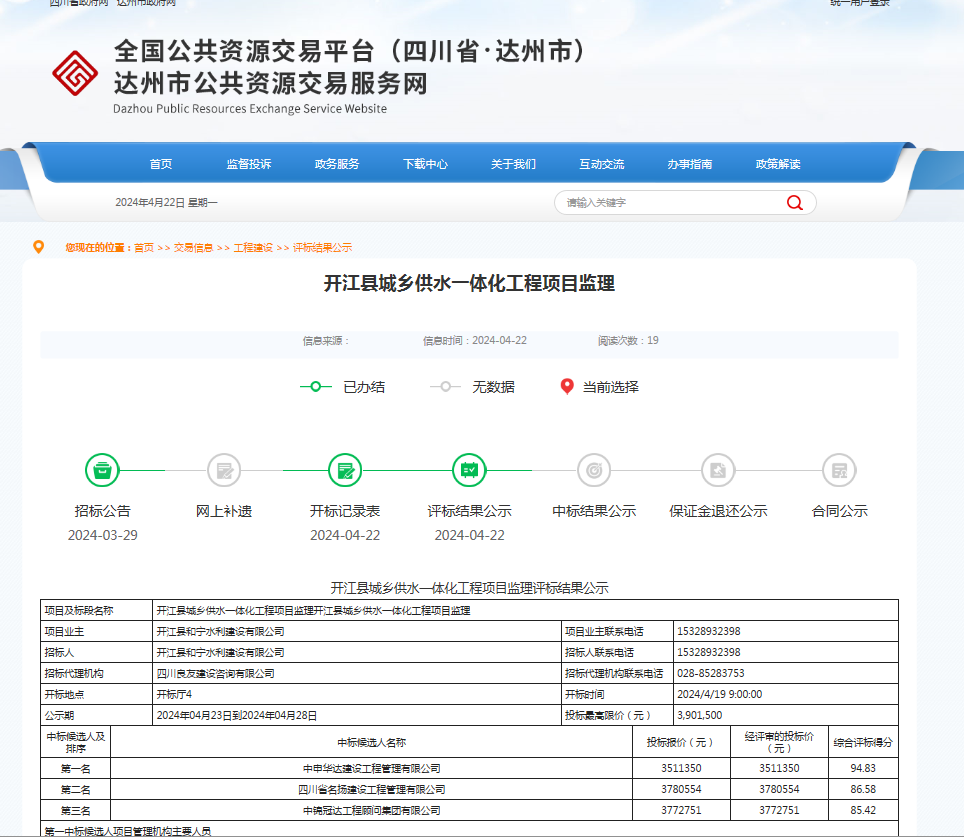Click the 合同公示 step icon
This screenshot has width=964, height=838.
pos(839,470)
